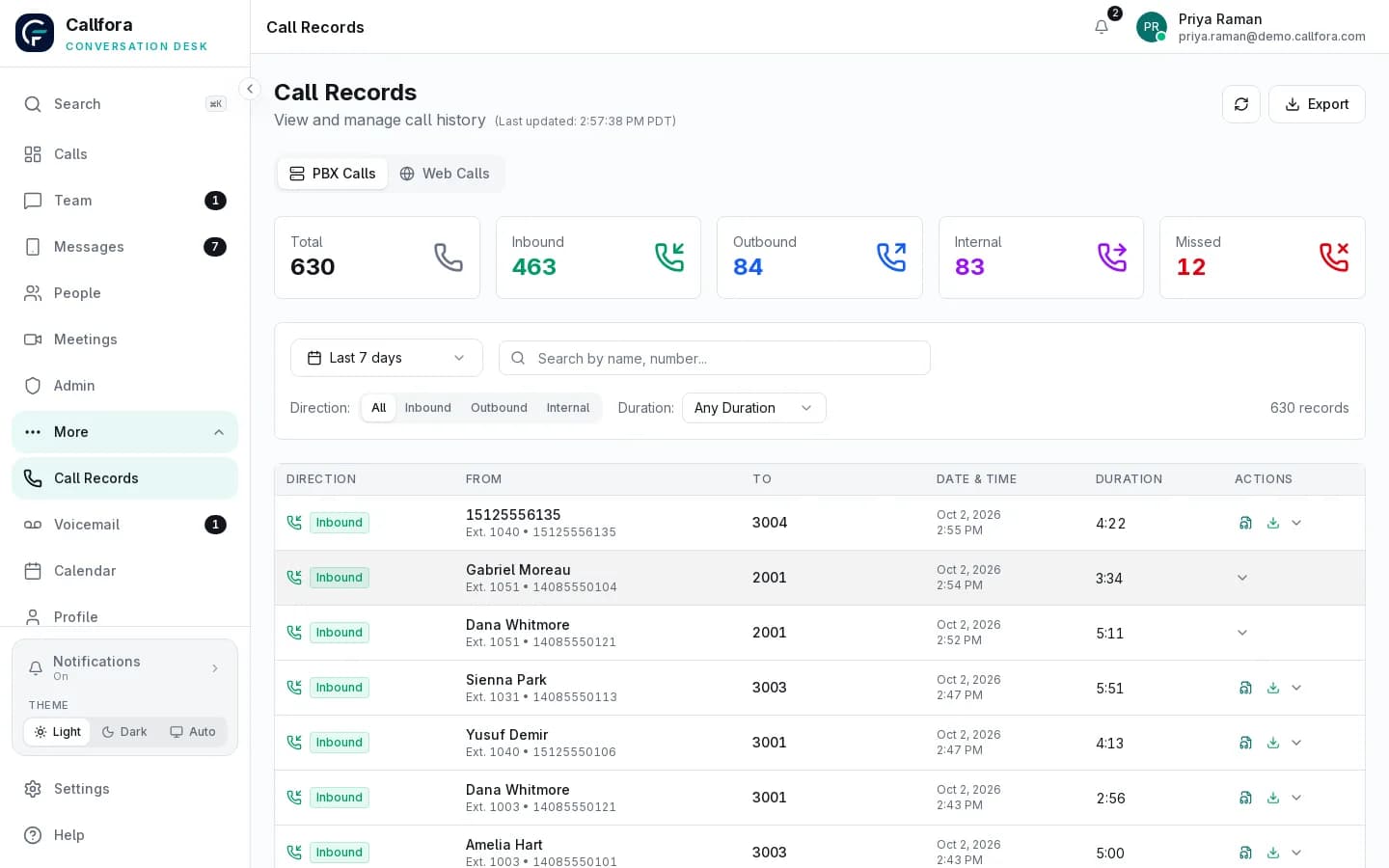Open transcript icon for Yusuf Demir row

(1245, 743)
